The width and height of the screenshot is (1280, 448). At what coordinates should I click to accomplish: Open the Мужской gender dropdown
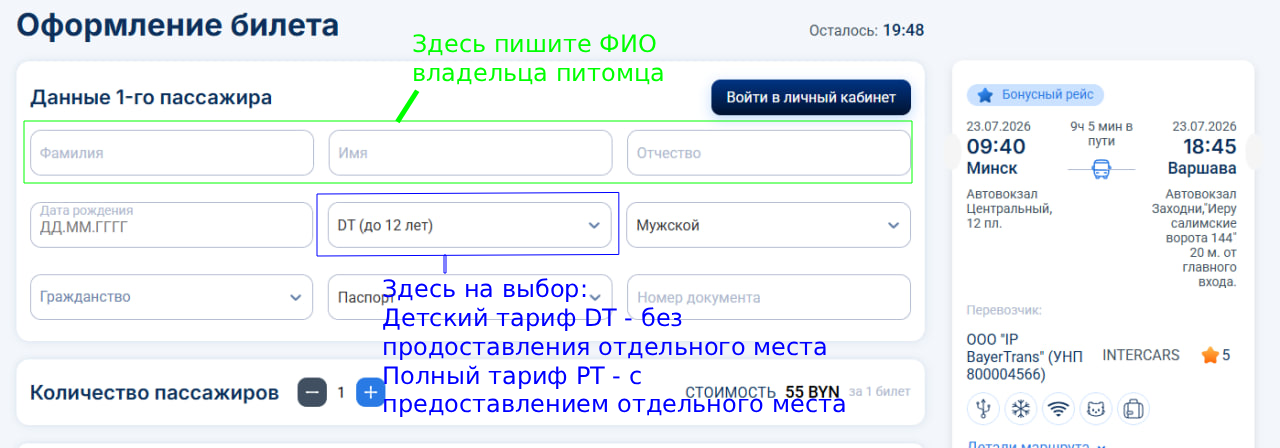769,225
